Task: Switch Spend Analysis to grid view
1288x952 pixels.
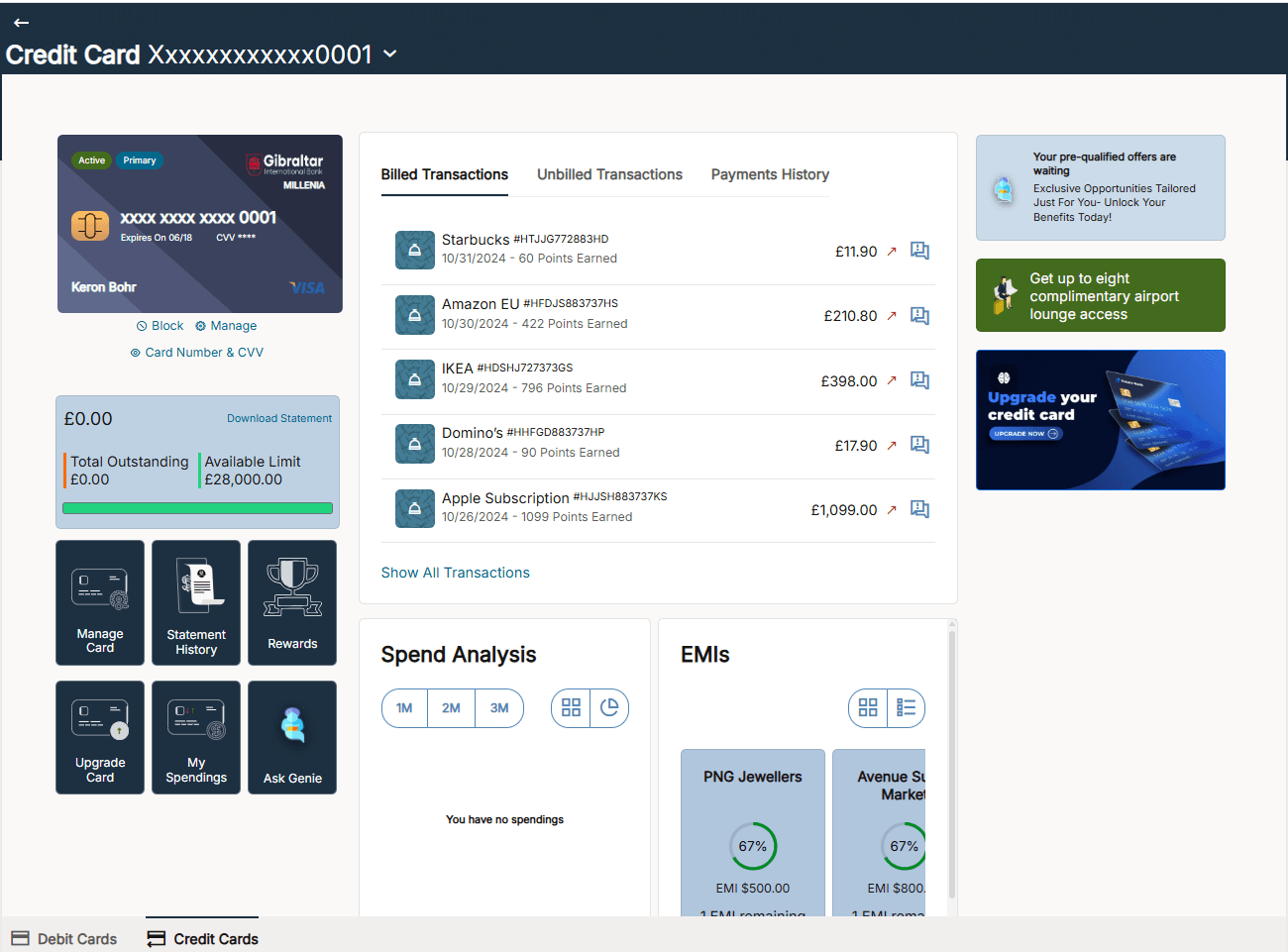Action: tap(571, 708)
